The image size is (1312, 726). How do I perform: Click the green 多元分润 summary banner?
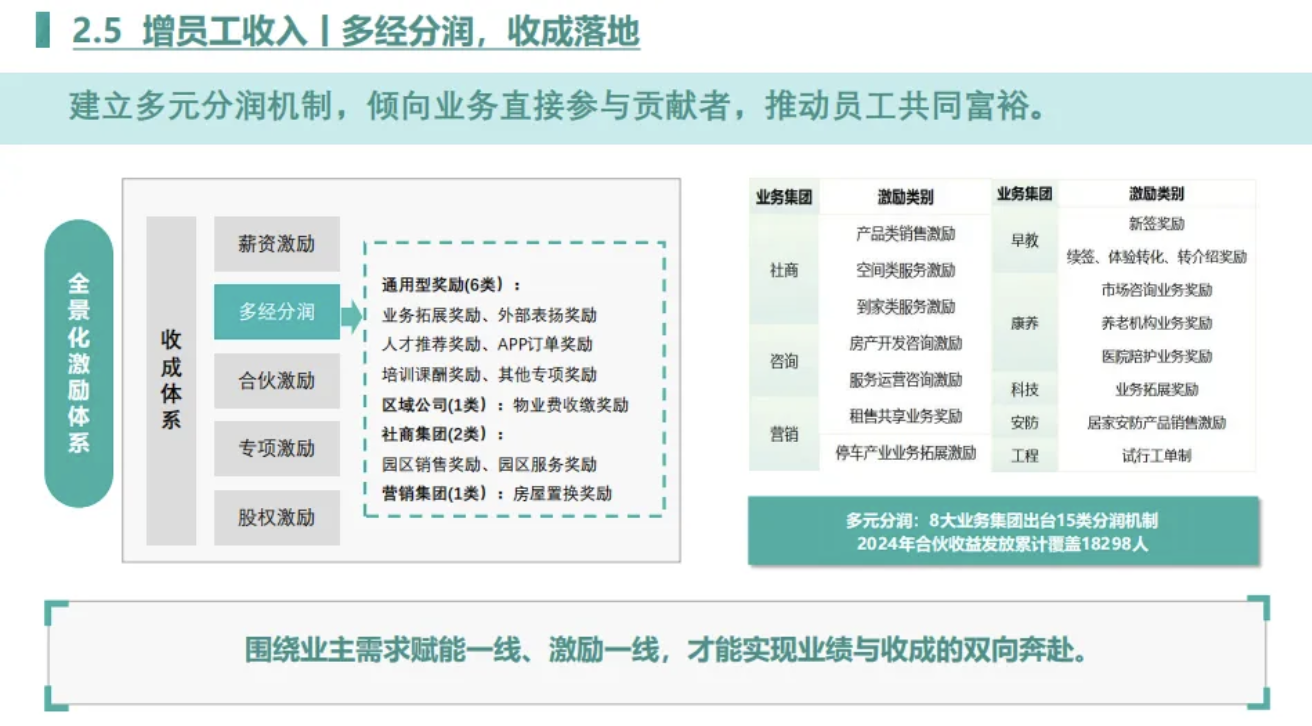pos(1001,532)
